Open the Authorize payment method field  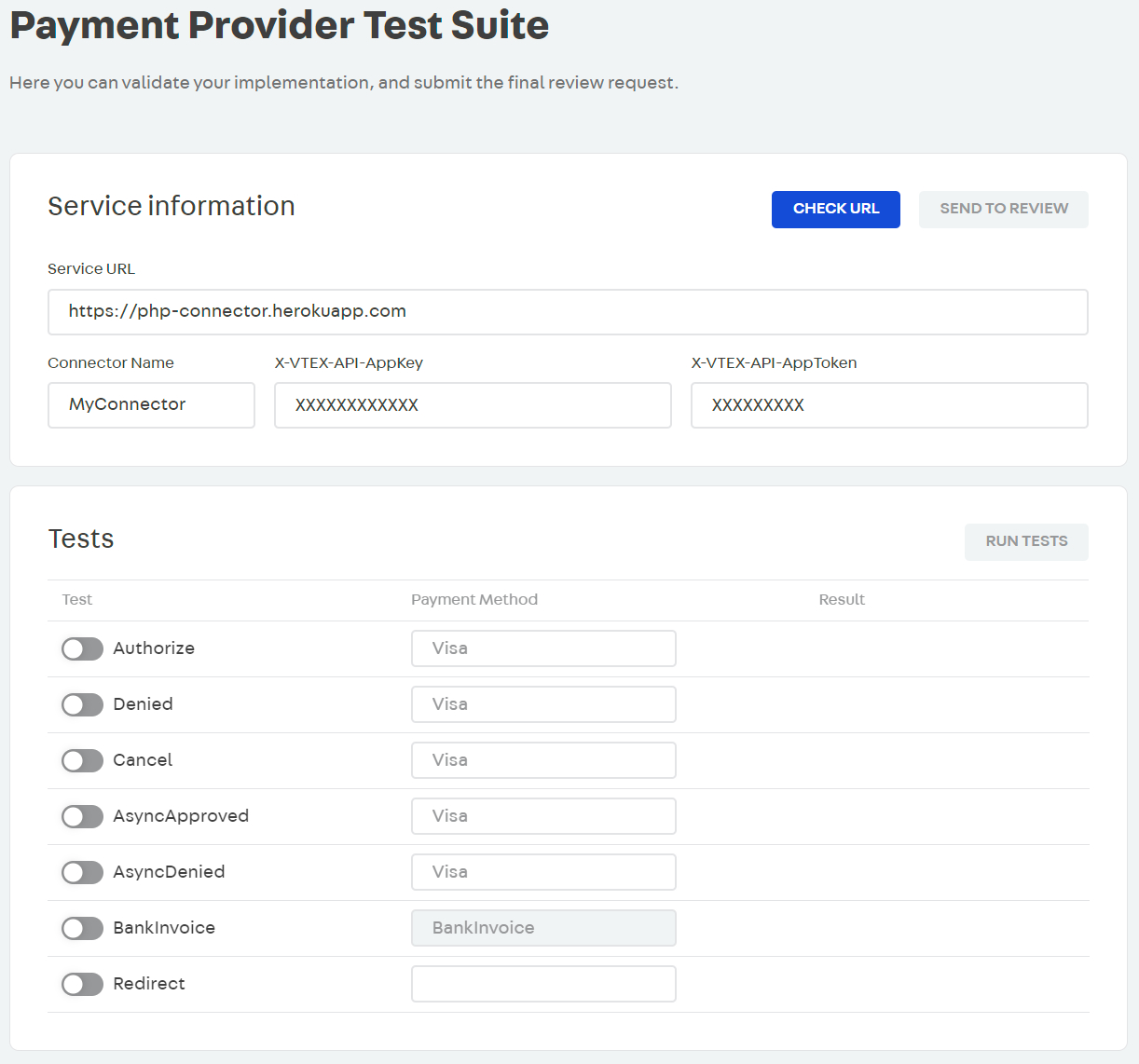pos(543,648)
